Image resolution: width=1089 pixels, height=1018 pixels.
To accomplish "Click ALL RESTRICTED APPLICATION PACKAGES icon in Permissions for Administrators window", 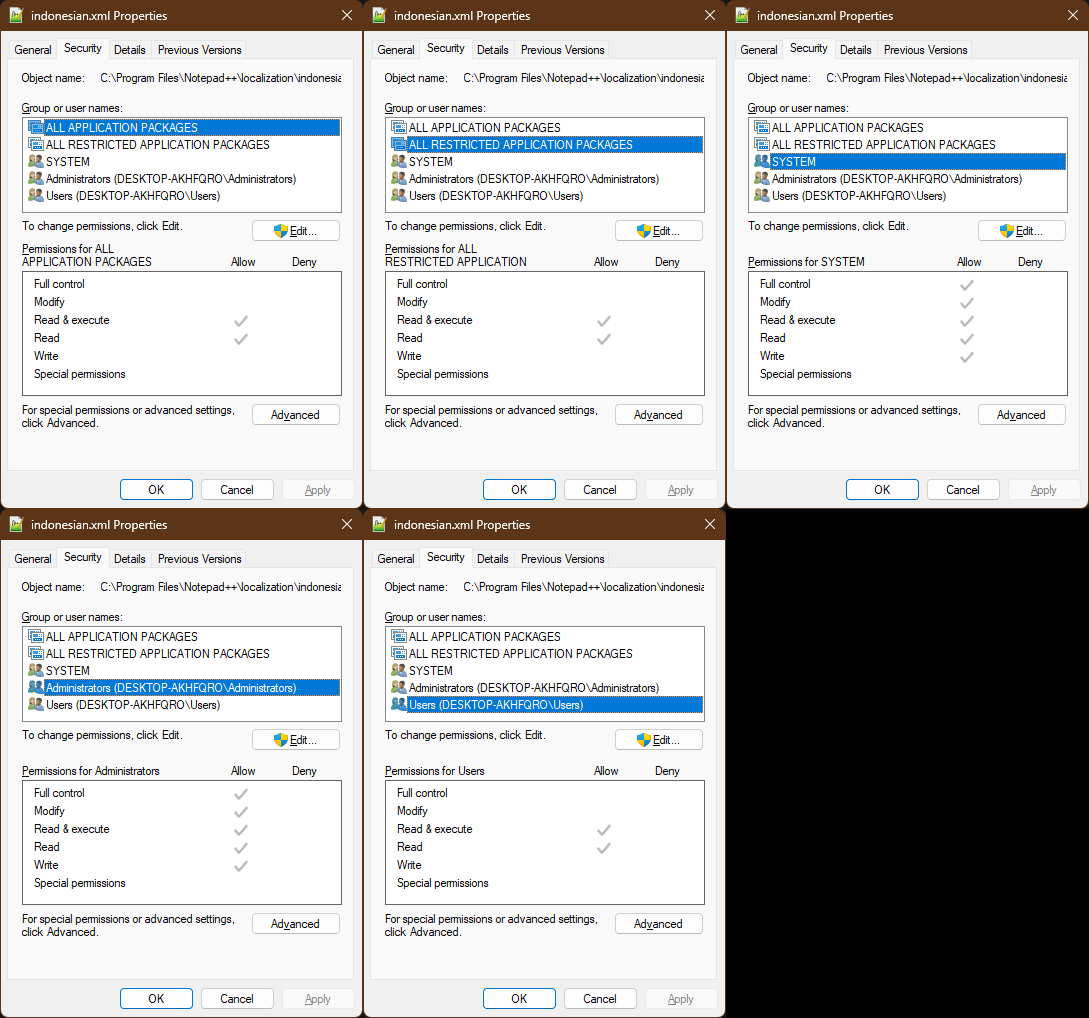I will (35, 653).
